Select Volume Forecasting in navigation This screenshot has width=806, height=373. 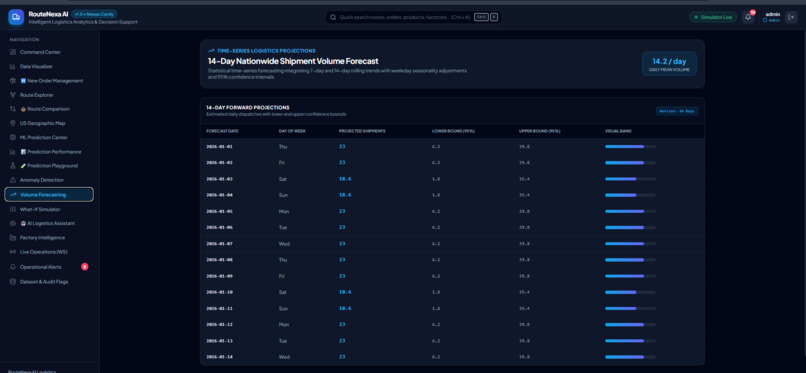pyautogui.click(x=49, y=195)
